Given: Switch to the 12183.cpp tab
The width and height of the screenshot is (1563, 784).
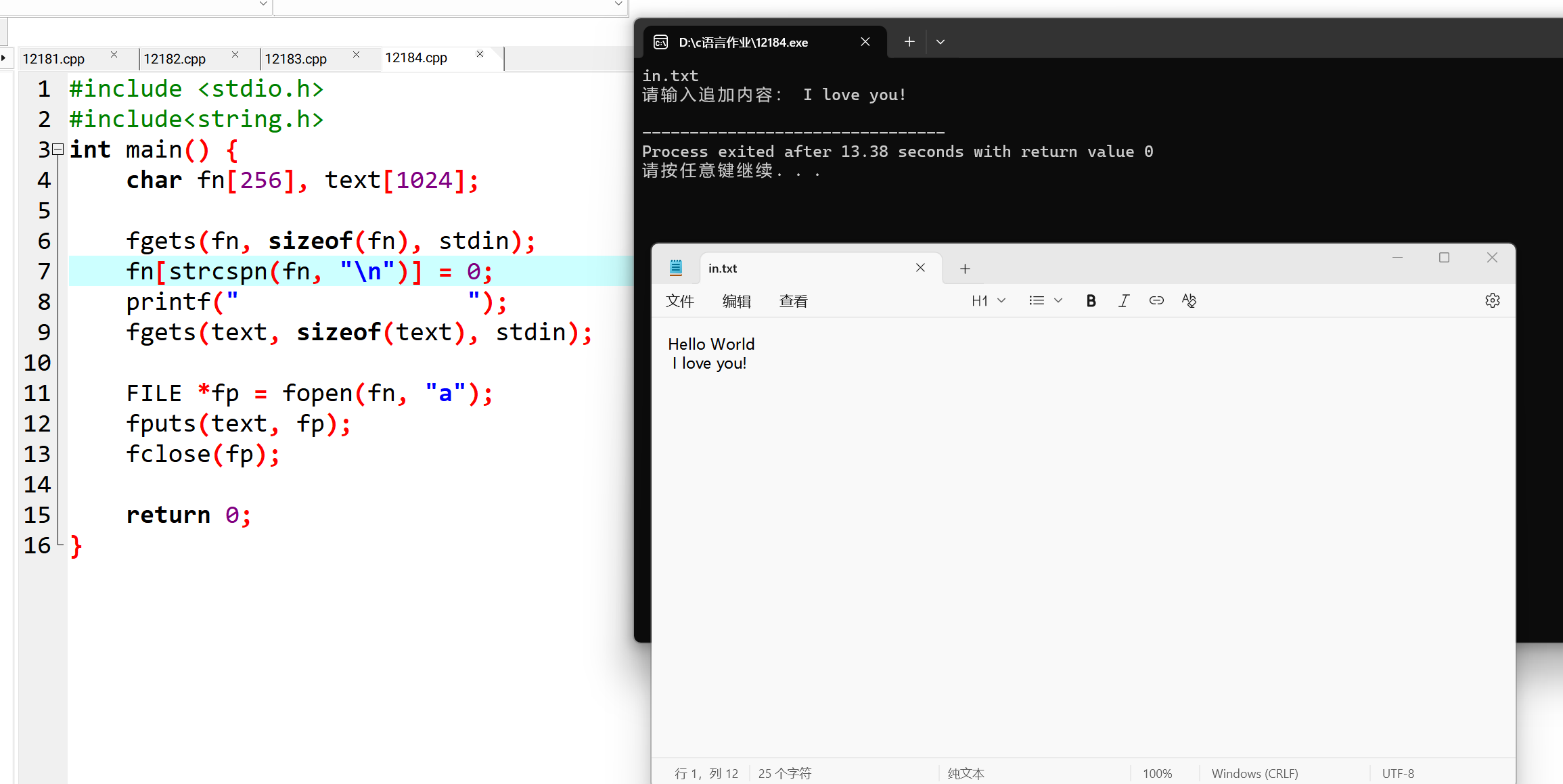Looking at the screenshot, I should (x=296, y=59).
